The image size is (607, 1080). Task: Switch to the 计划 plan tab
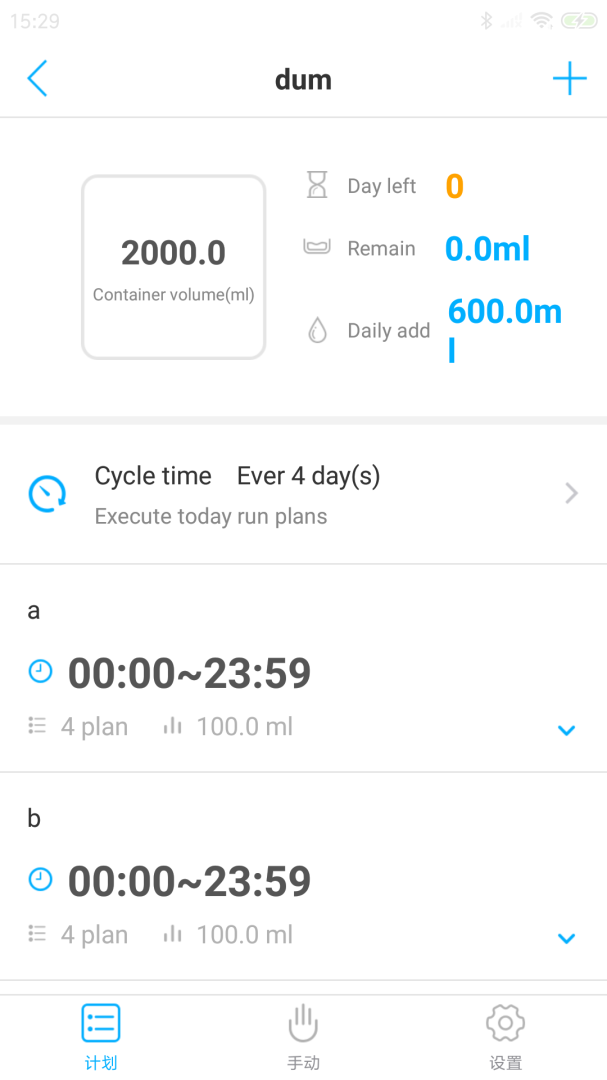[101, 1035]
